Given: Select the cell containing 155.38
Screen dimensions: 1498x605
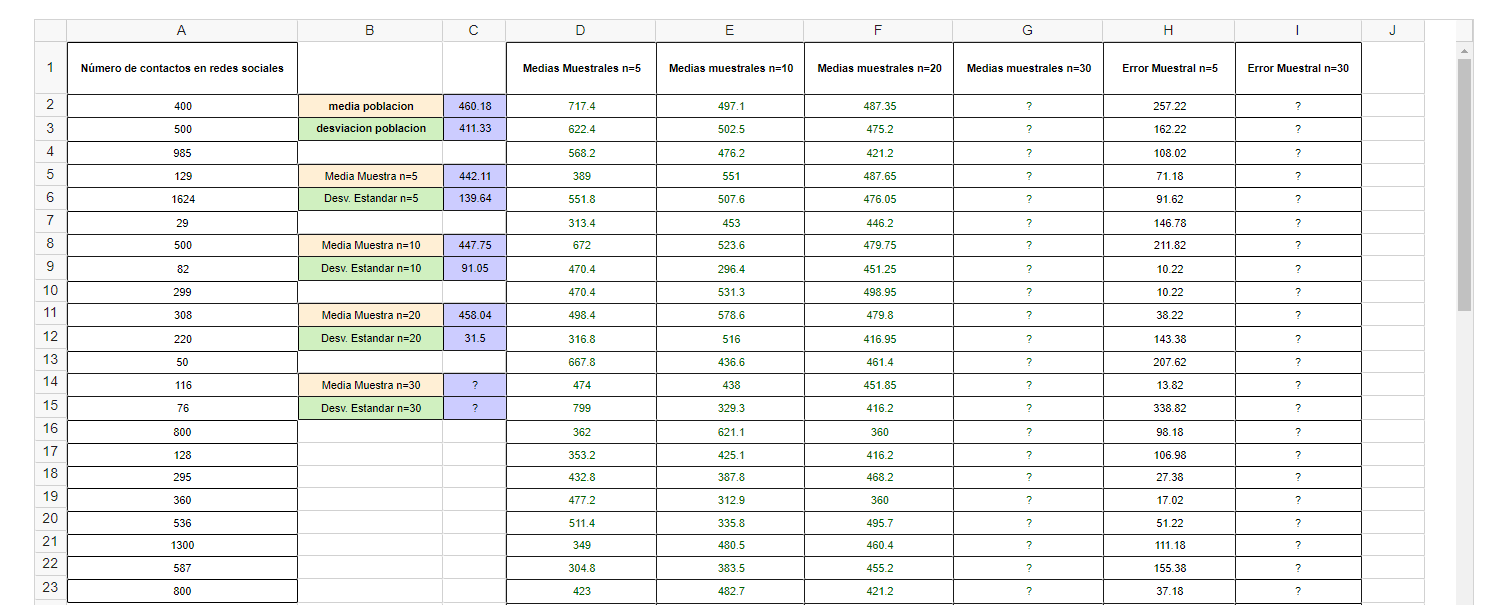Looking at the screenshot, I should 1169,567.
